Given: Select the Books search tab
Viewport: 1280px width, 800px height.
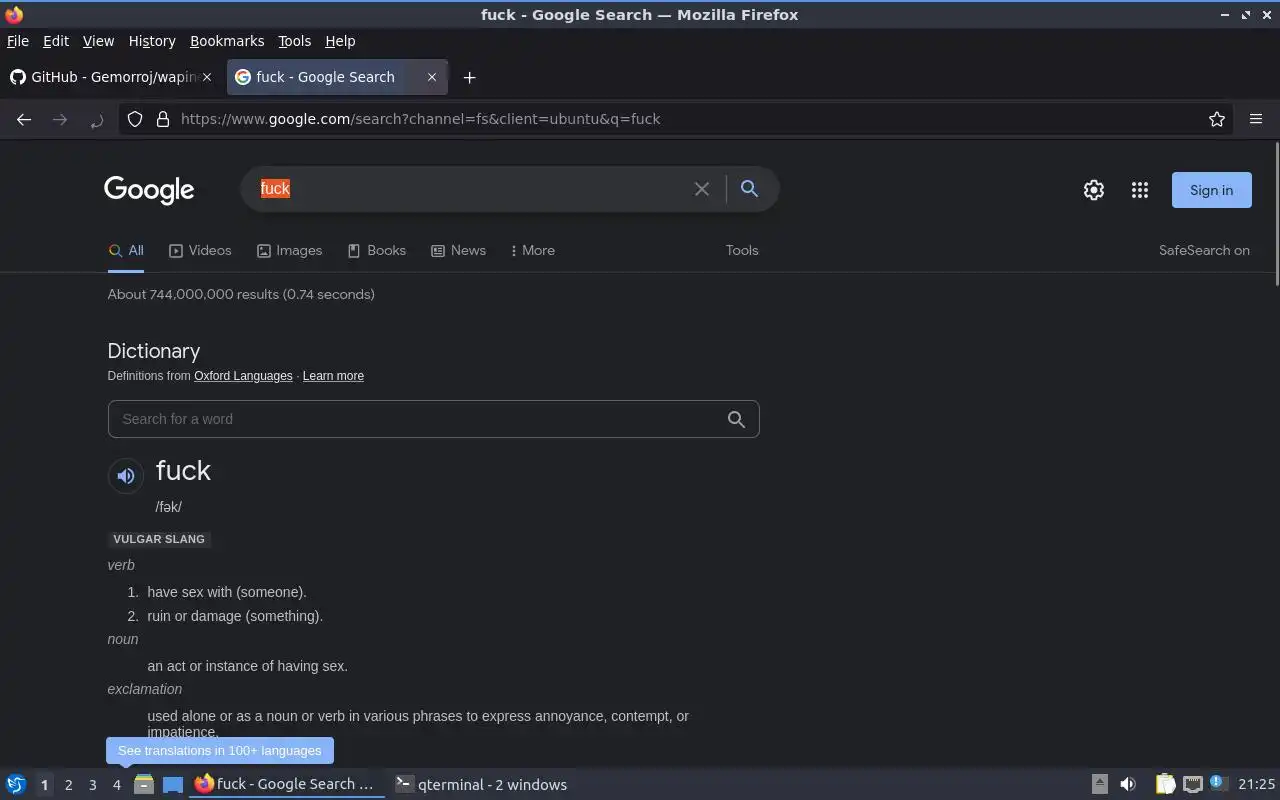Looking at the screenshot, I should click(376, 250).
